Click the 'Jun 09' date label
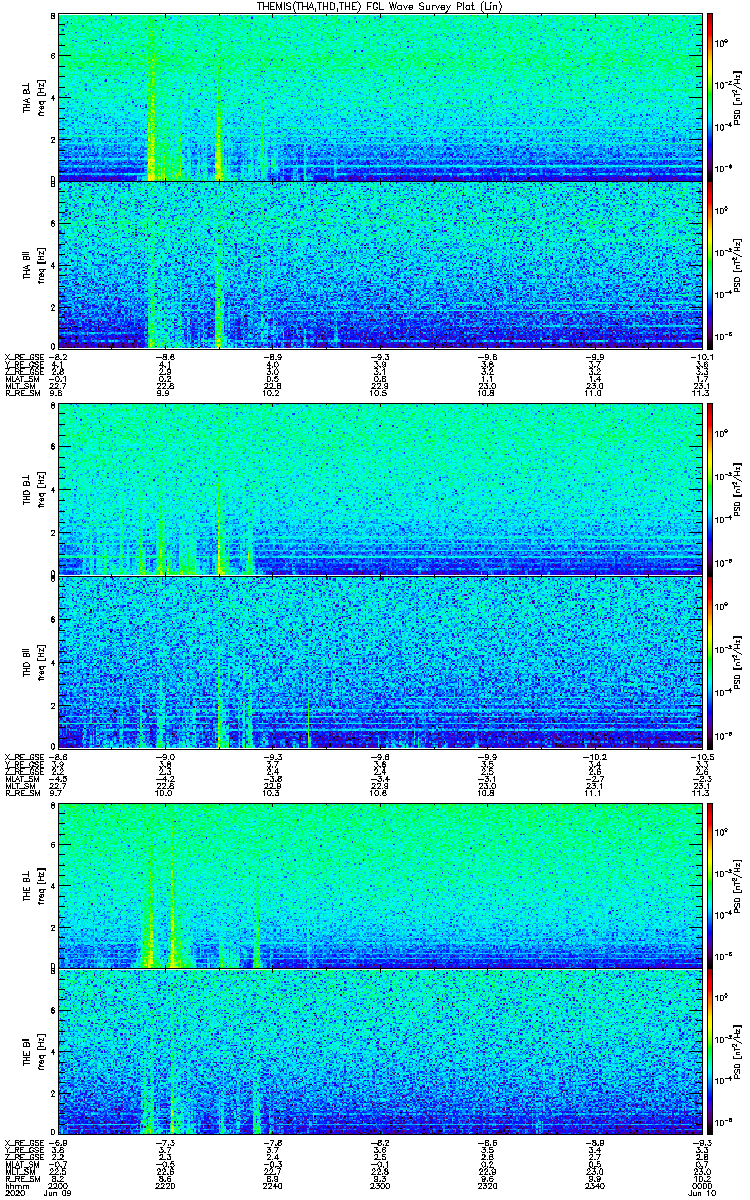Screen dimensions: 750x1200 [59, 1192]
